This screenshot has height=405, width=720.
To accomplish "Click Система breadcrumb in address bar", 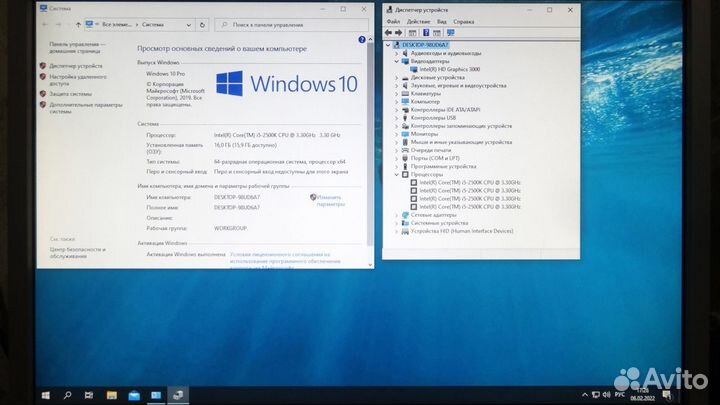I will click(152, 24).
